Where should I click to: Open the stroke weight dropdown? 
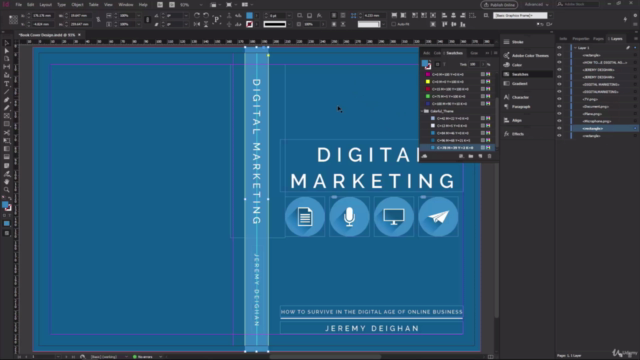[289, 16]
